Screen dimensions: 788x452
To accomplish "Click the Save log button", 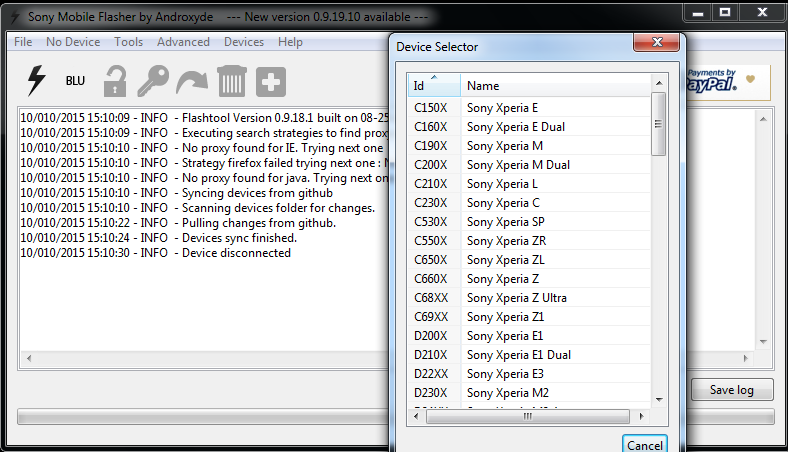I will coord(732,390).
